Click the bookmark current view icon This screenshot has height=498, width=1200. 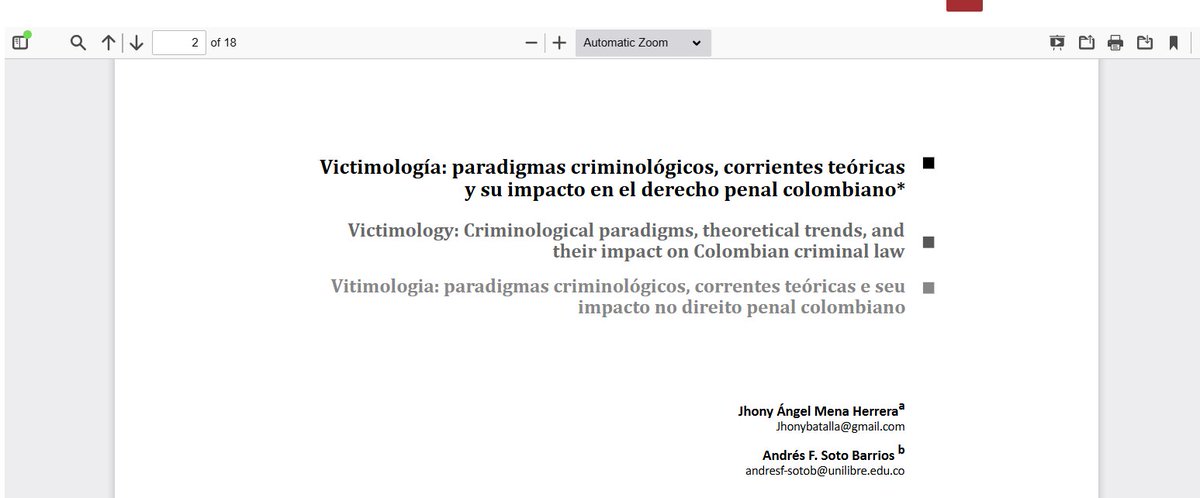[1173, 42]
